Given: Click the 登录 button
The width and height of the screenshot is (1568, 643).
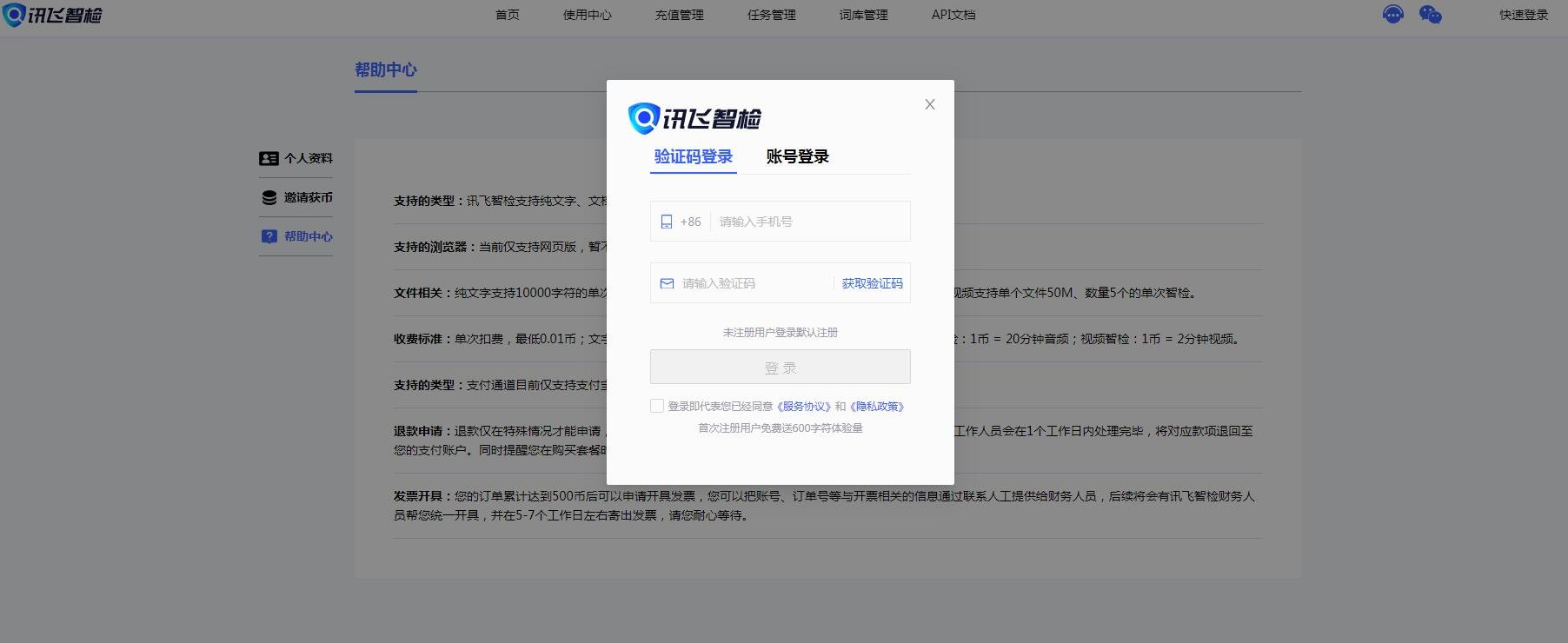Looking at the screenshot, I should 781,367.
